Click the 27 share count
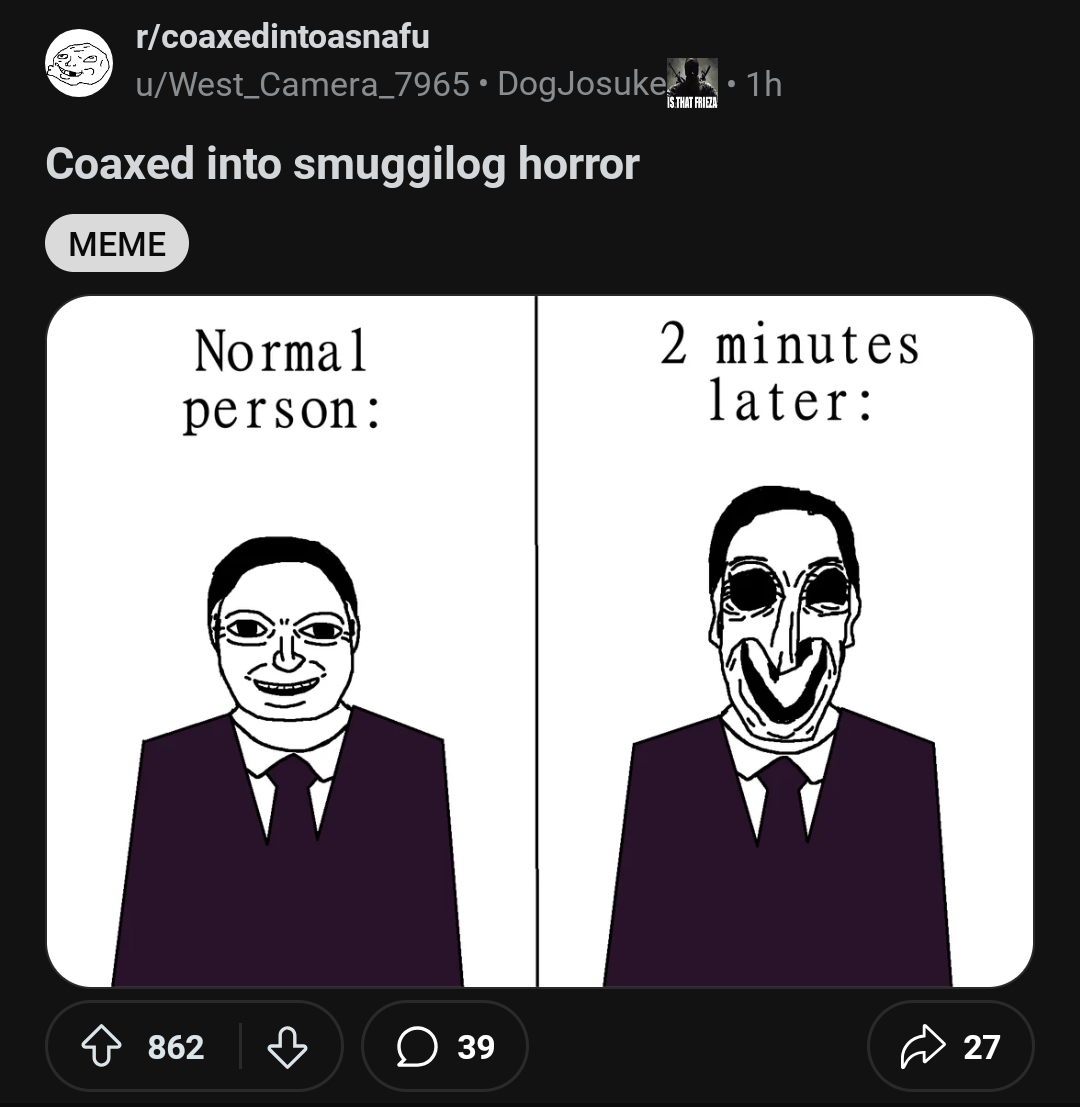 pyautogui.click(x=981, y=1046)
